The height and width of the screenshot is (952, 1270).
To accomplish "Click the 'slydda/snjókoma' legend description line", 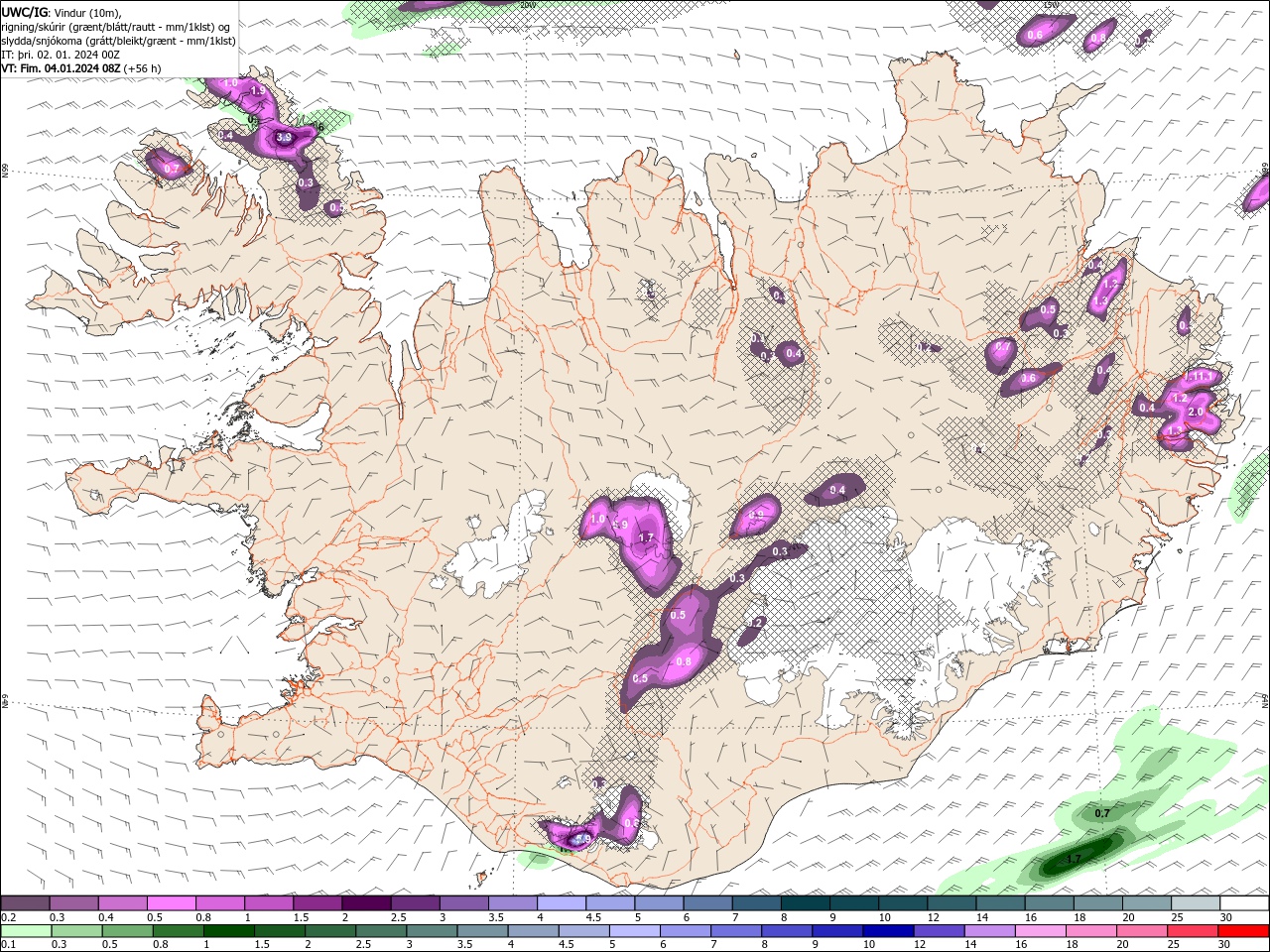I will coord(118,41).
